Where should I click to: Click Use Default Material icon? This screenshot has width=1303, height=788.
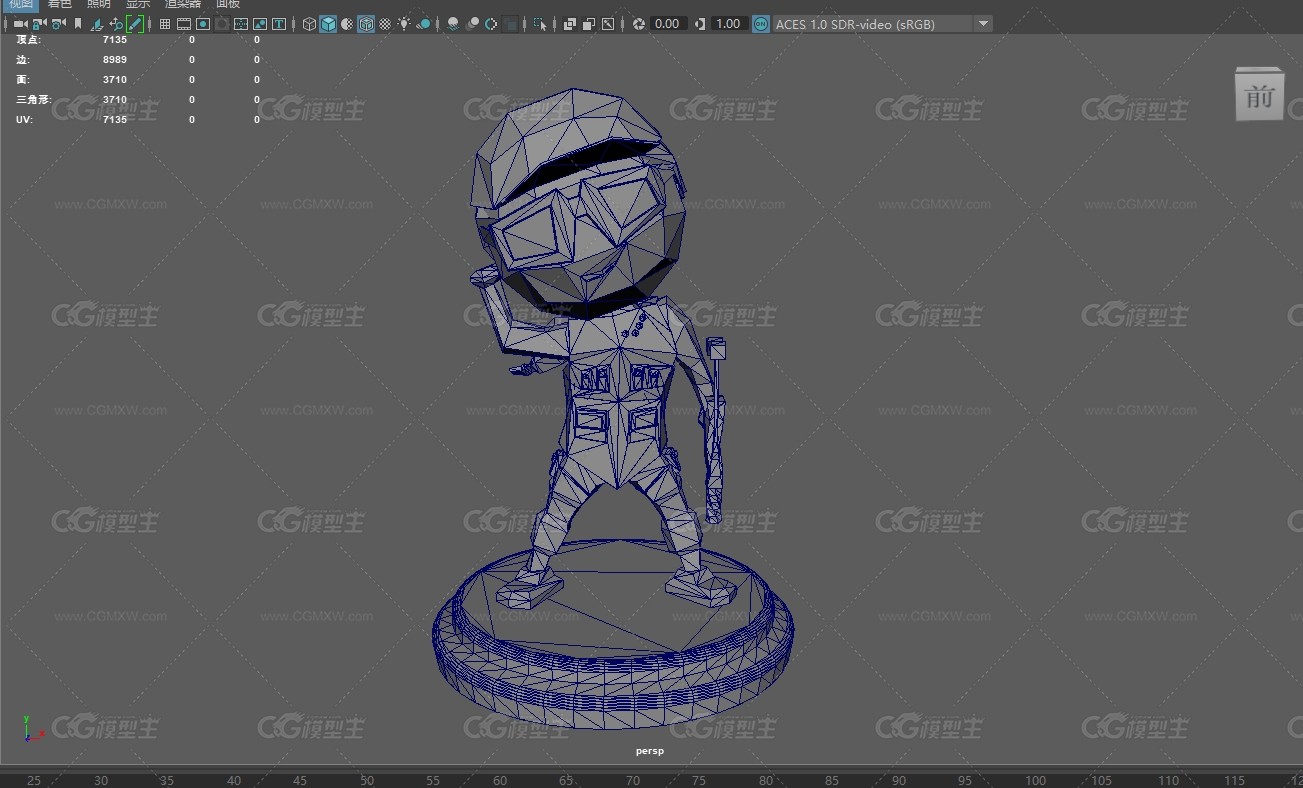347,24
